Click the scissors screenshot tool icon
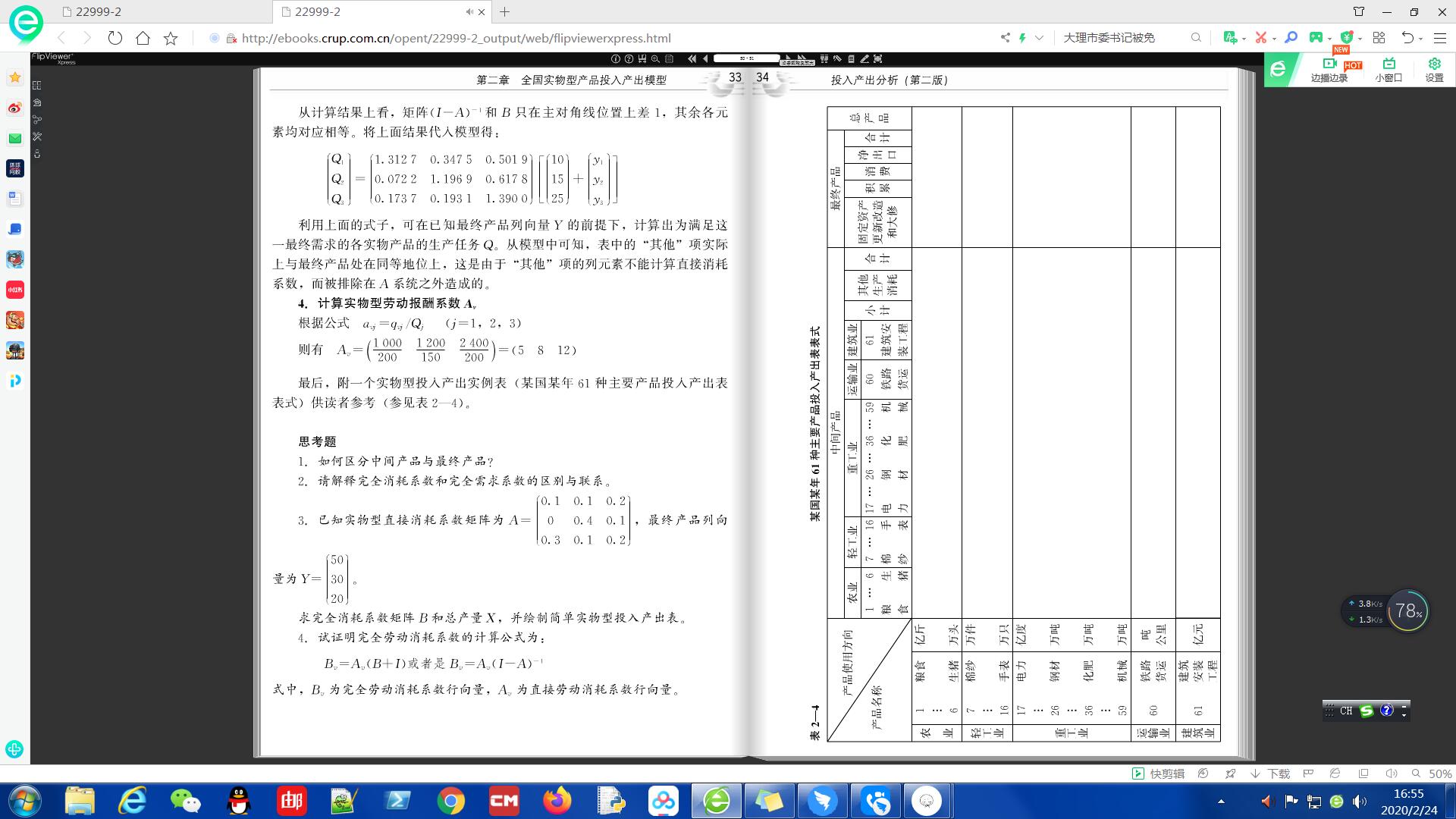Image resolution: width=1456 pixels, height=819 pixels. [1260, 37]
